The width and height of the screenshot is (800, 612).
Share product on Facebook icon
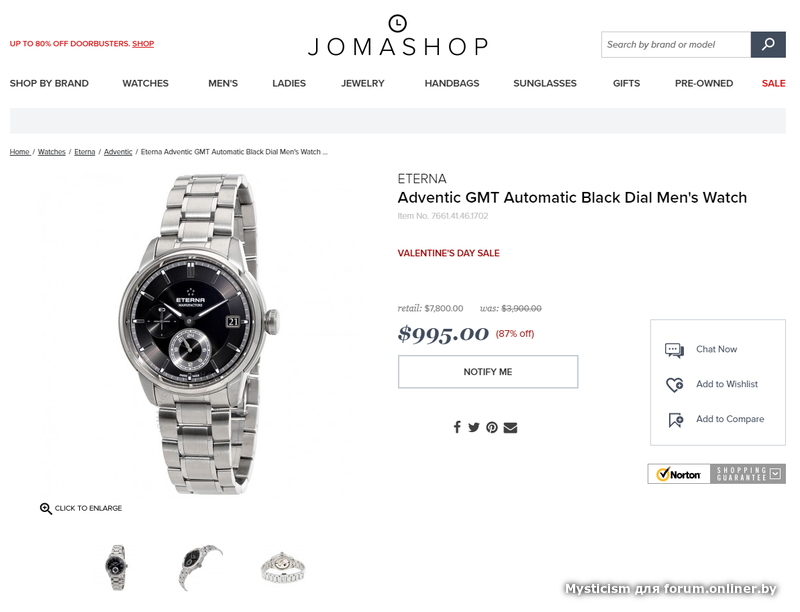[457, 427]
